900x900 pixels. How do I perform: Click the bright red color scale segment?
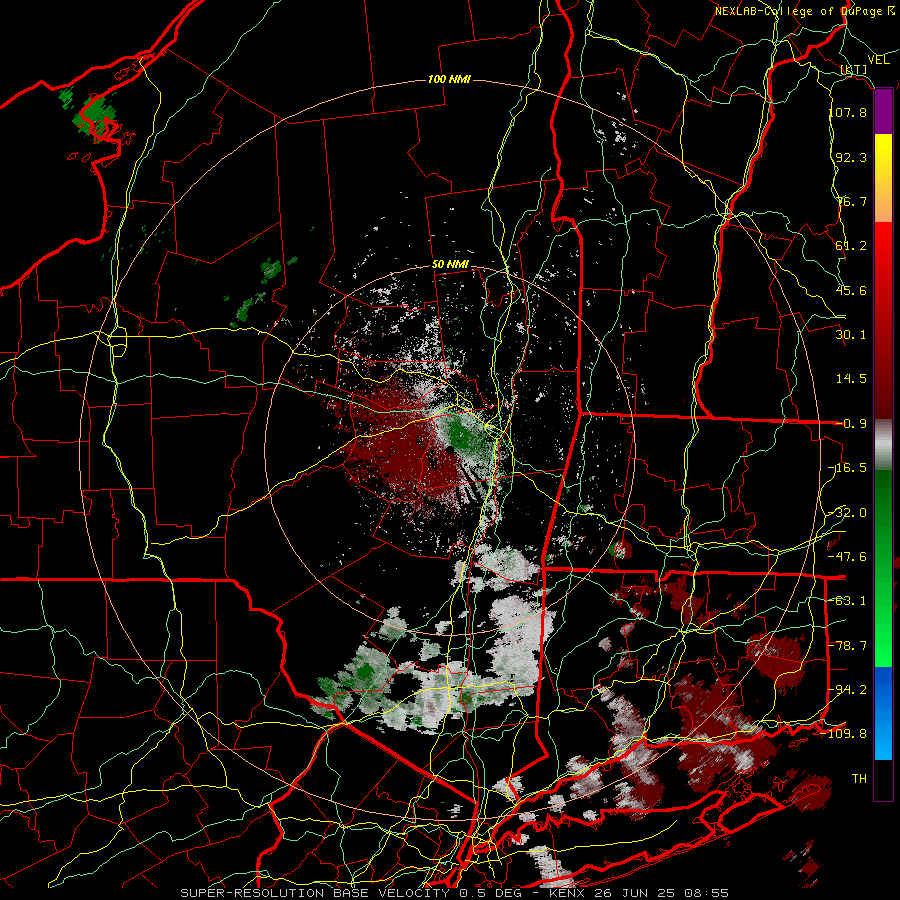click(883, 321)
